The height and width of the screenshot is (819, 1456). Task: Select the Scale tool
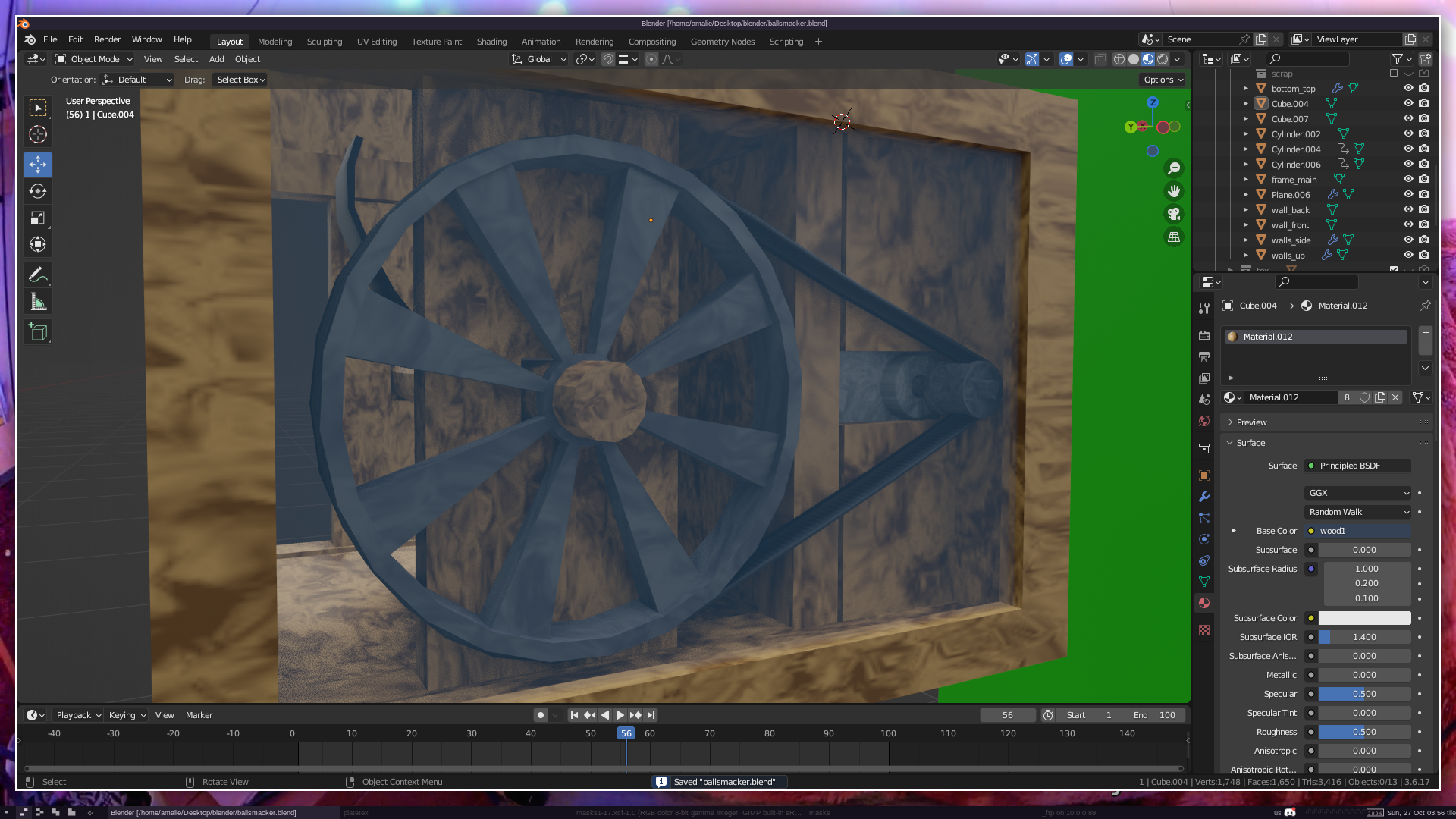tap(38, 218)
